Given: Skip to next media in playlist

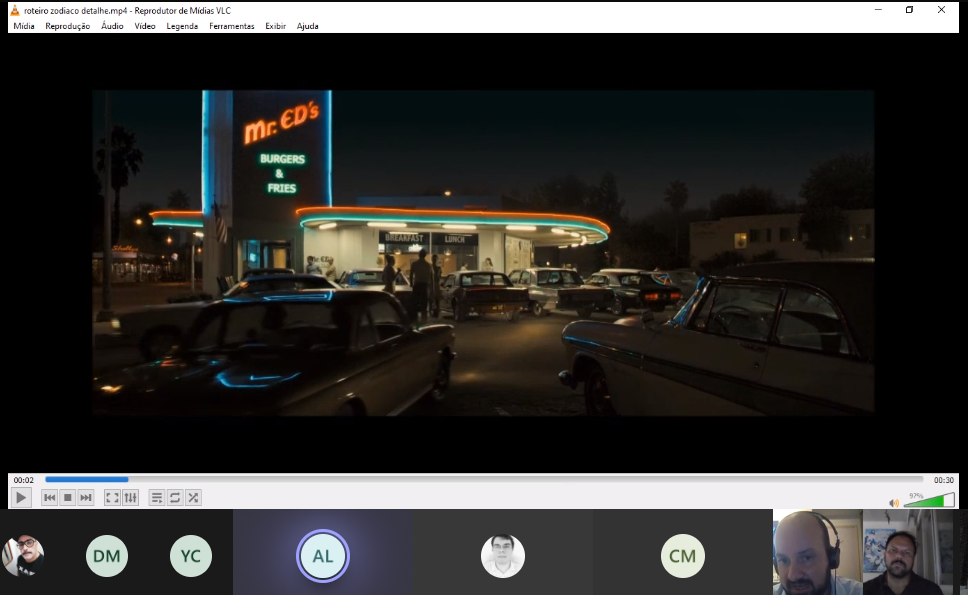Looking at the screenshot, I should tap(86, 497).
